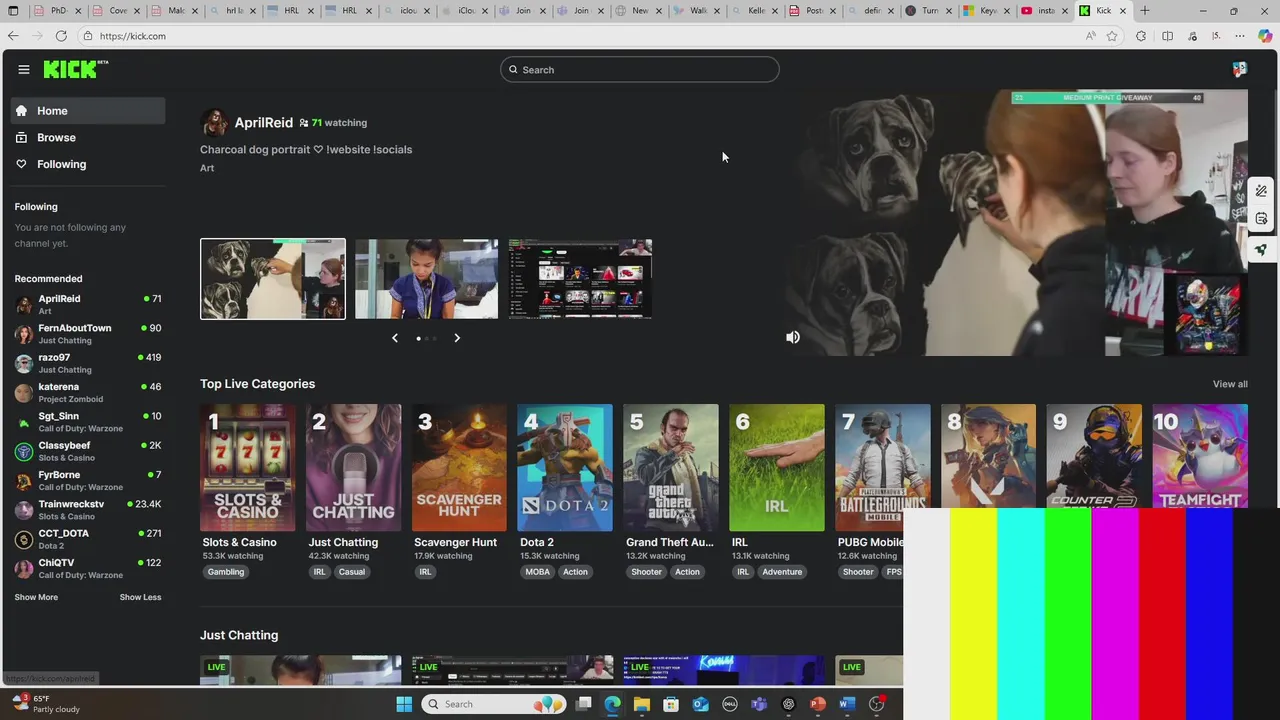Image resolution: width=1280 pixels, height=720 pixels.
Task: Open browser Read aloud icon
Action: click(x=1090, y=36)
